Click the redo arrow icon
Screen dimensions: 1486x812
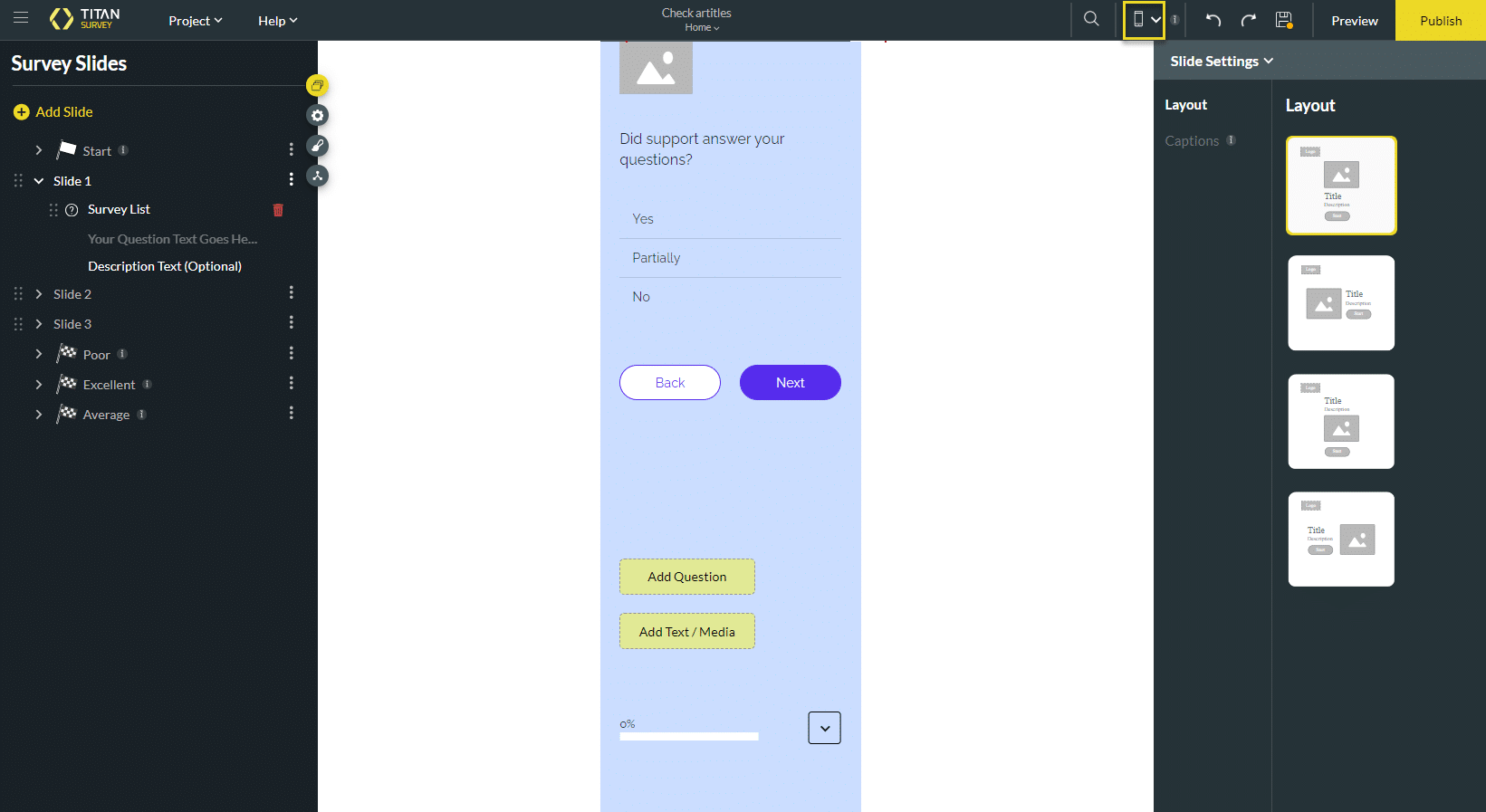click(1248, 20)
